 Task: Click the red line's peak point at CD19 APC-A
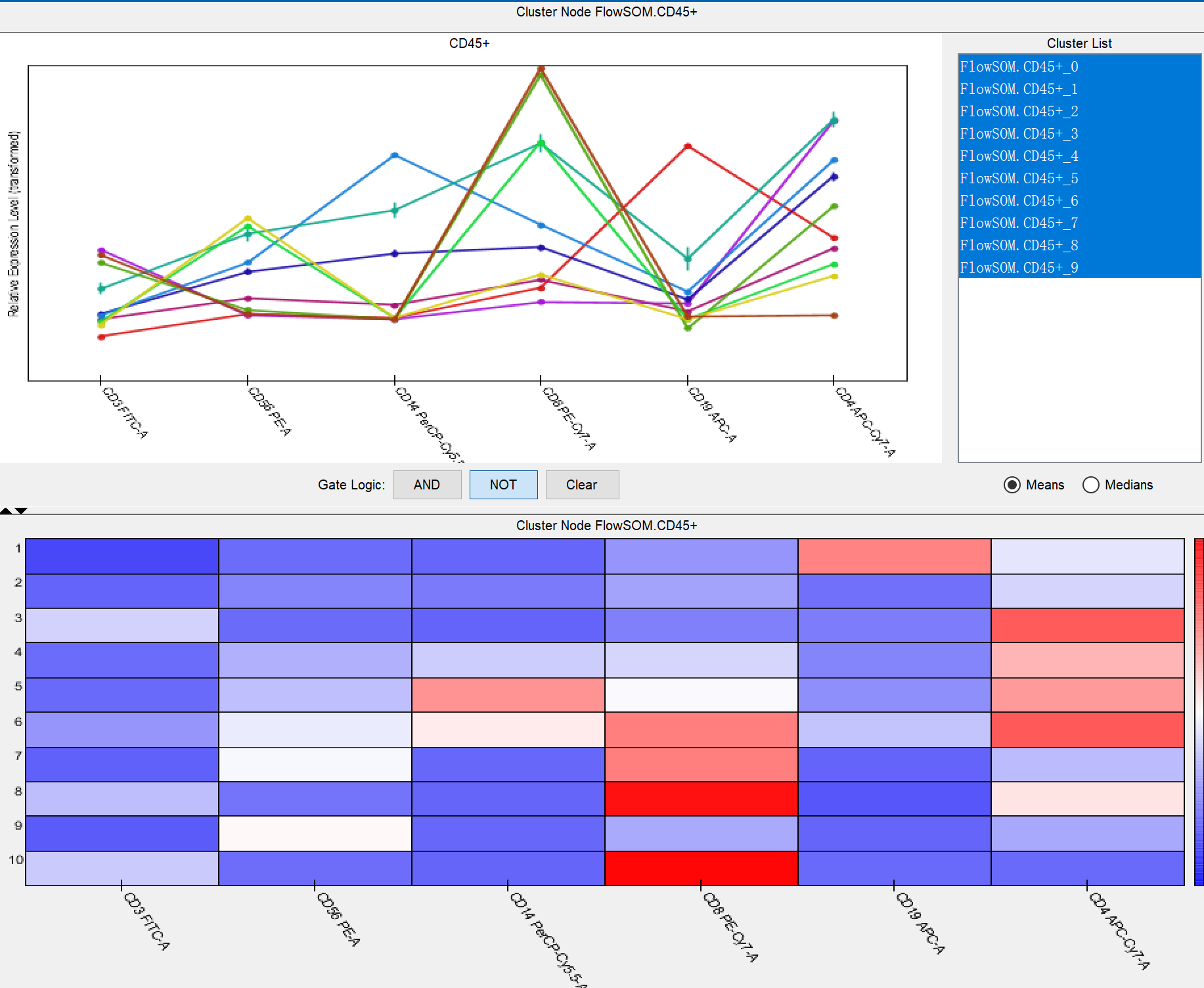pyautogui.click(x=688, y=146)
